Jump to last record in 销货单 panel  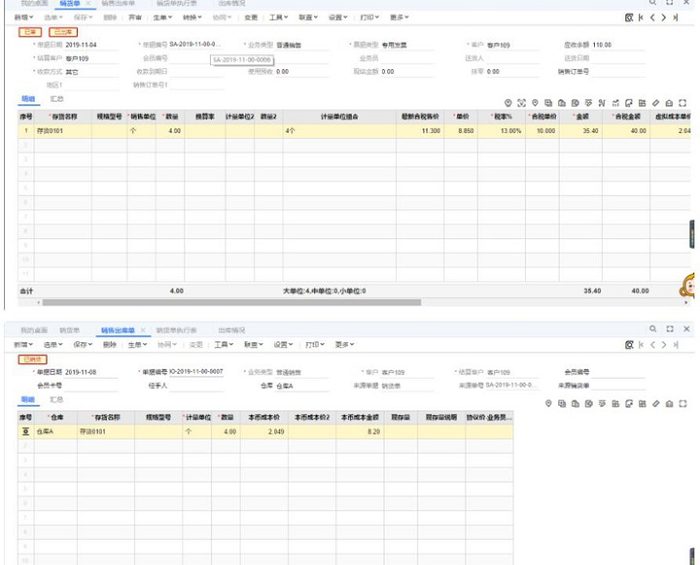pyautogui.click(x=675, y=17)
